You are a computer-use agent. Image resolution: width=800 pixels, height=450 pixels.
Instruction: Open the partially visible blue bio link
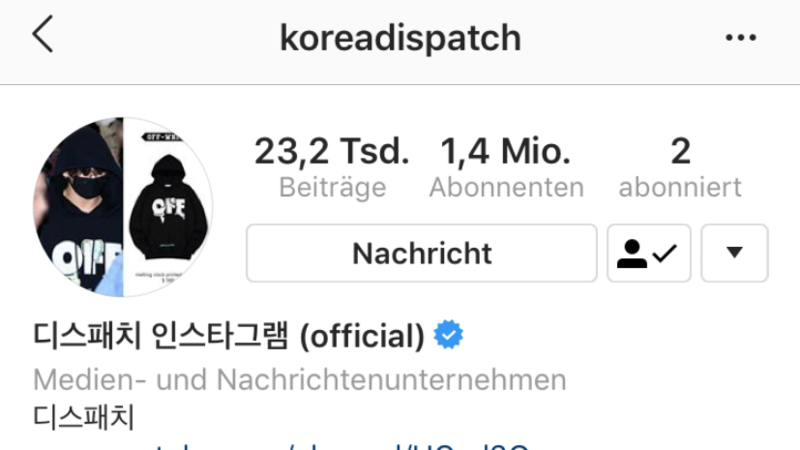coord(342,446)
